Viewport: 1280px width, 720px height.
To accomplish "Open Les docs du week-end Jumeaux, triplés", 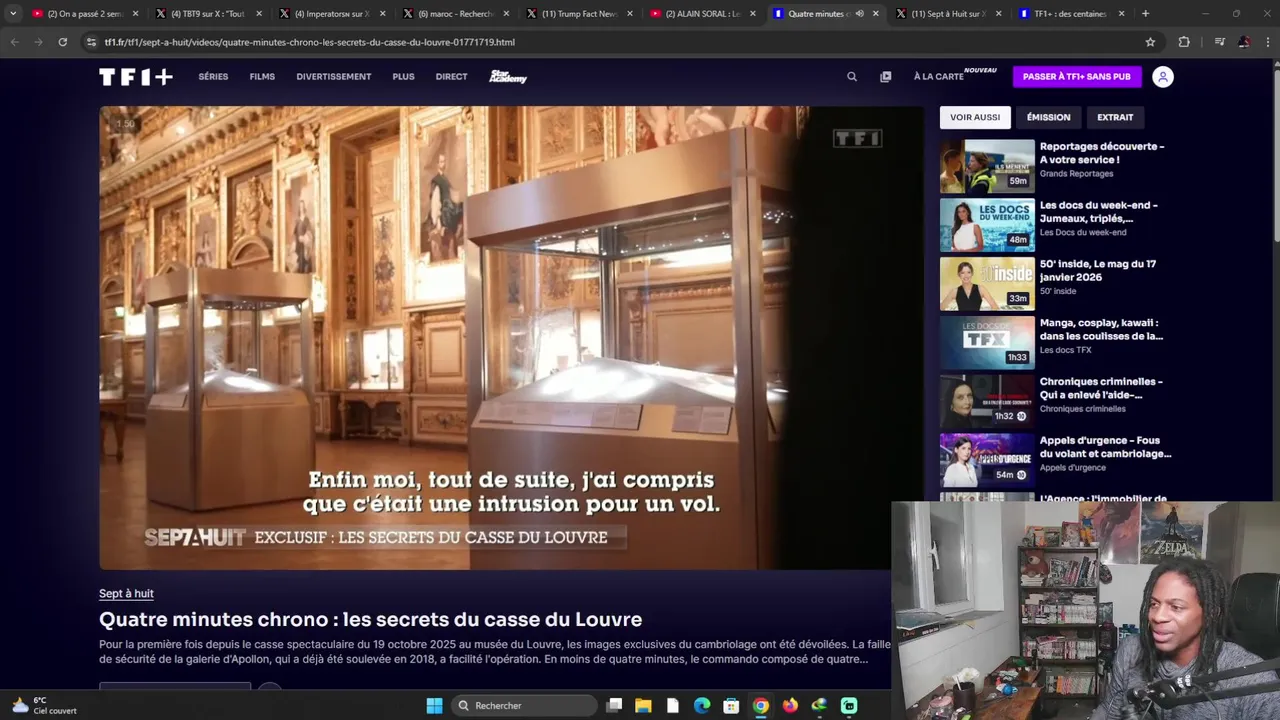I will 1098,212.
